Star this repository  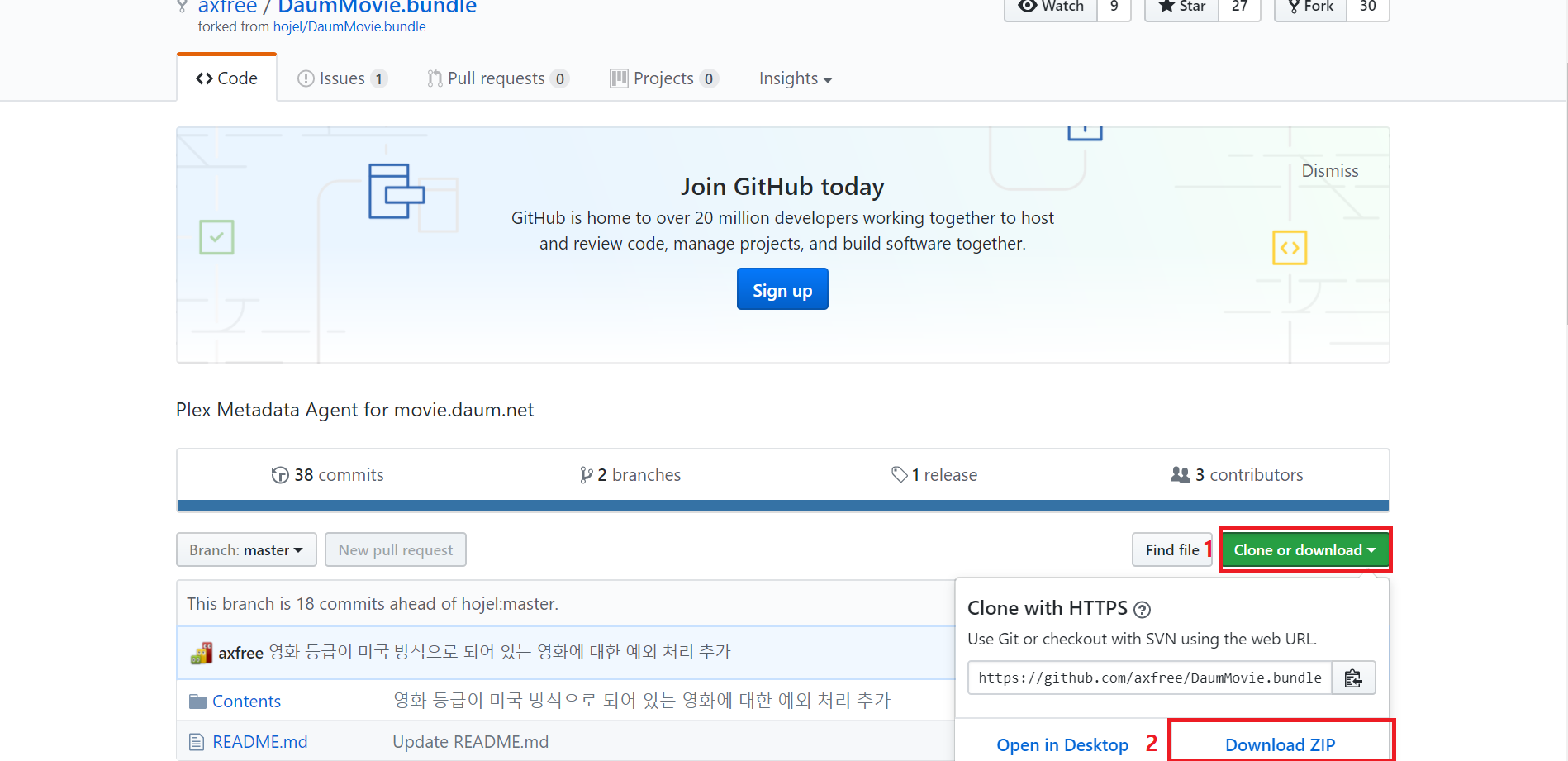(1182, 7)
